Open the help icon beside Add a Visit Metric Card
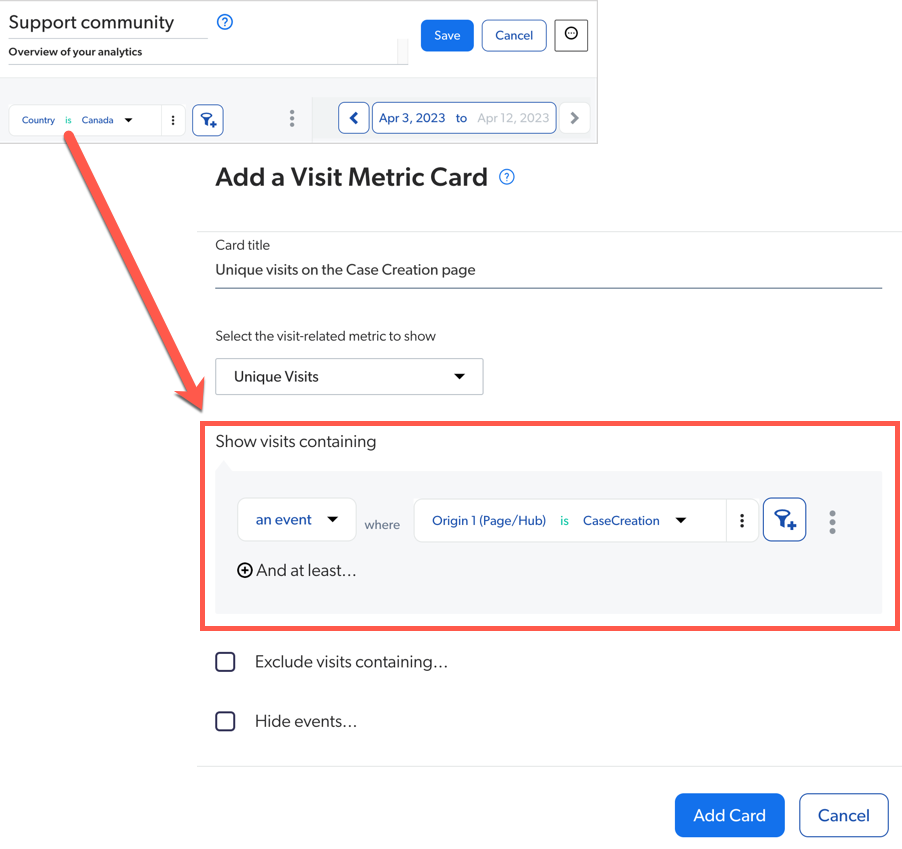Viewport: 902px width, 849px height. pos(506,176)
